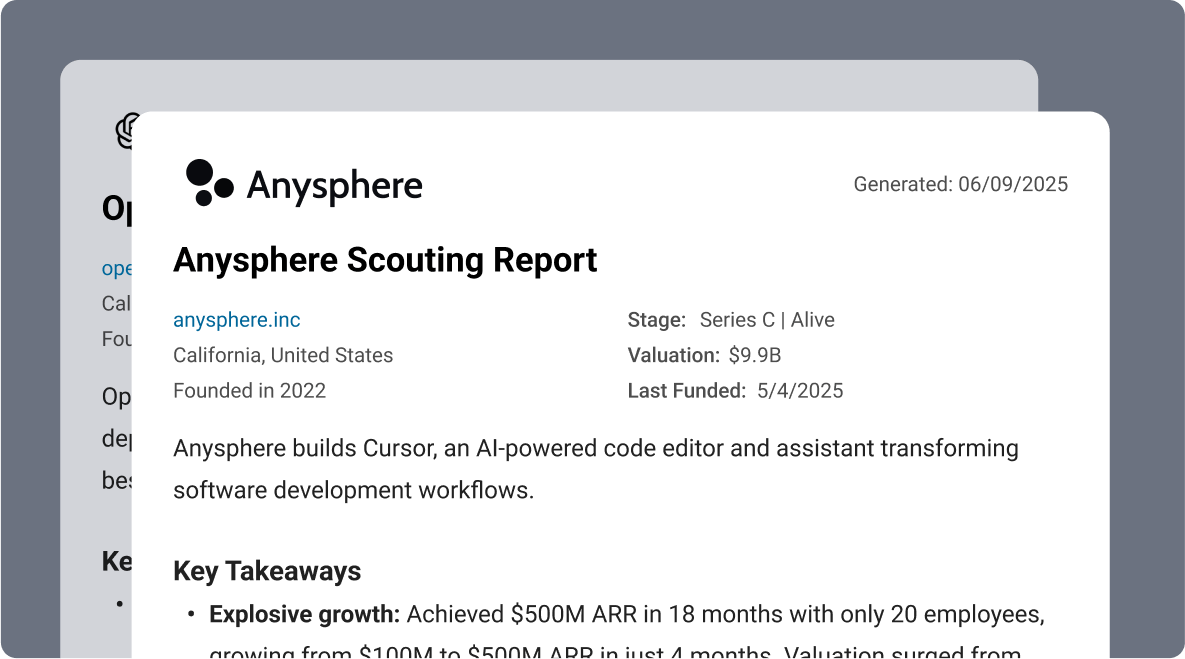Click the Alive status text
This screenshot has height=659, width=1185.
coord(812,320)
